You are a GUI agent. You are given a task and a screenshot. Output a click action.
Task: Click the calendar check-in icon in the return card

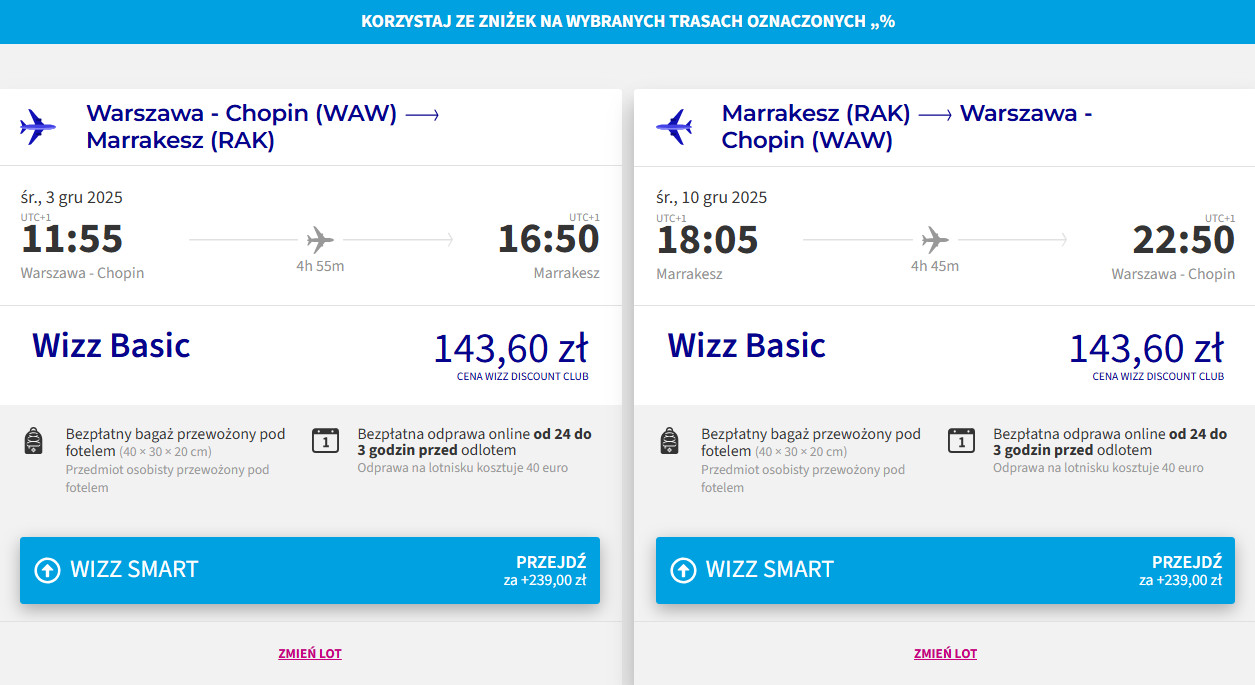tap(961, 440)
